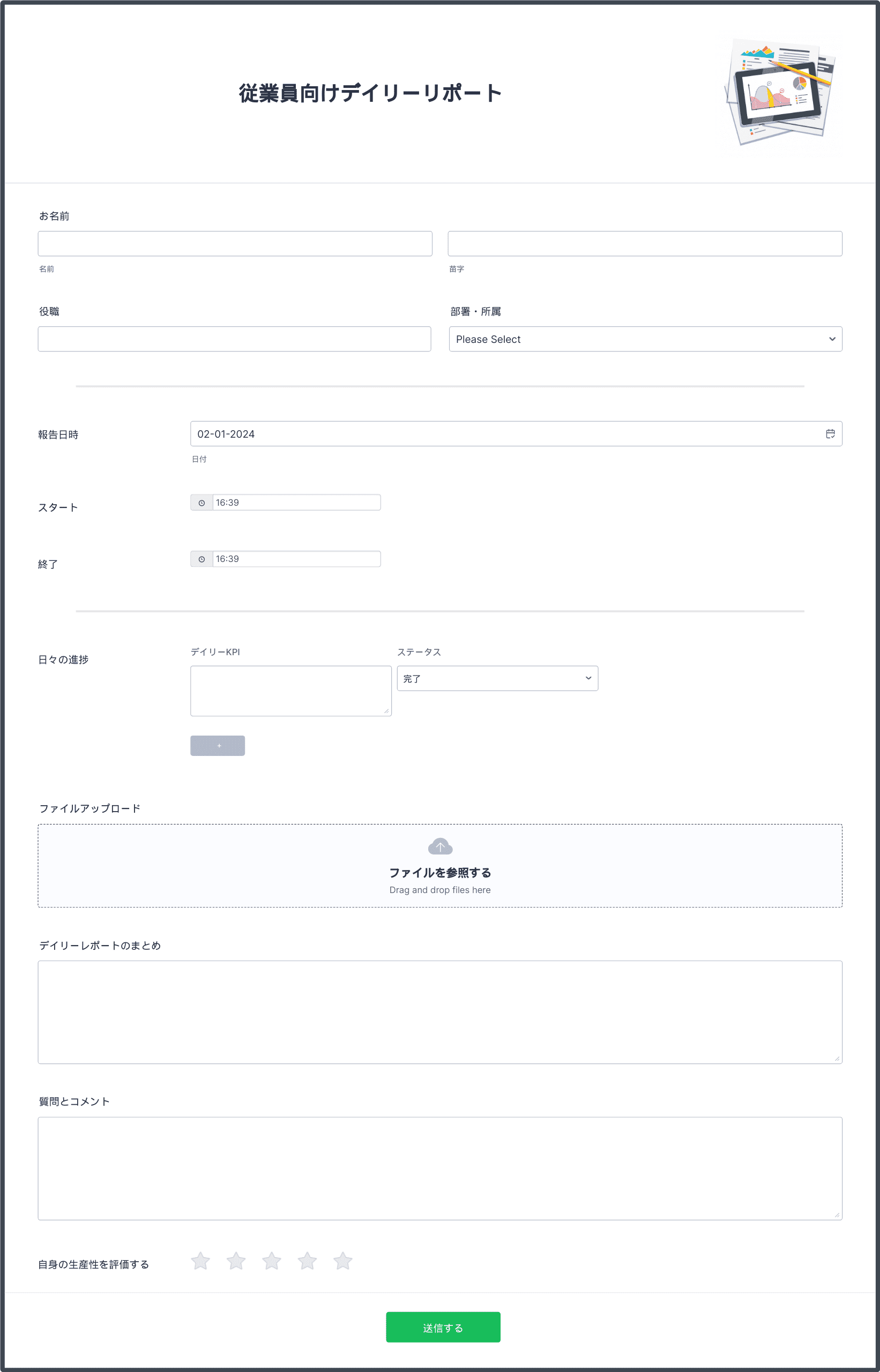This screenshot has width=880, height=1372.
Task: Click the スタート time field 16:39
Action: pyautogui.click(x=296, y=503)
